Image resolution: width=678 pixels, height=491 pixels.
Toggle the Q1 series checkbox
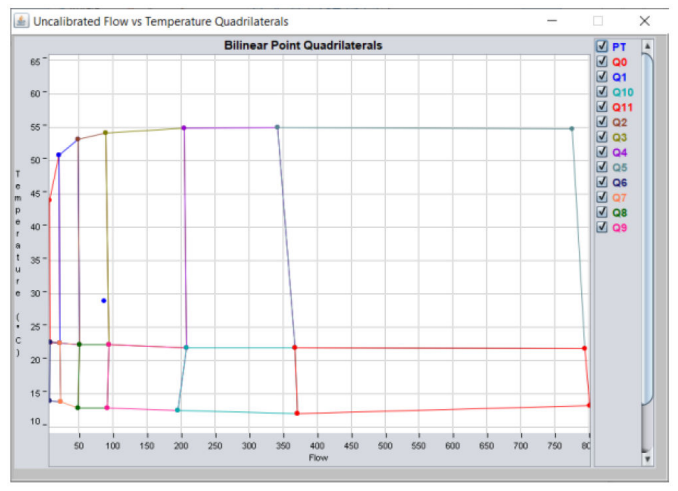pyautogui.click(x=602, y=77)
